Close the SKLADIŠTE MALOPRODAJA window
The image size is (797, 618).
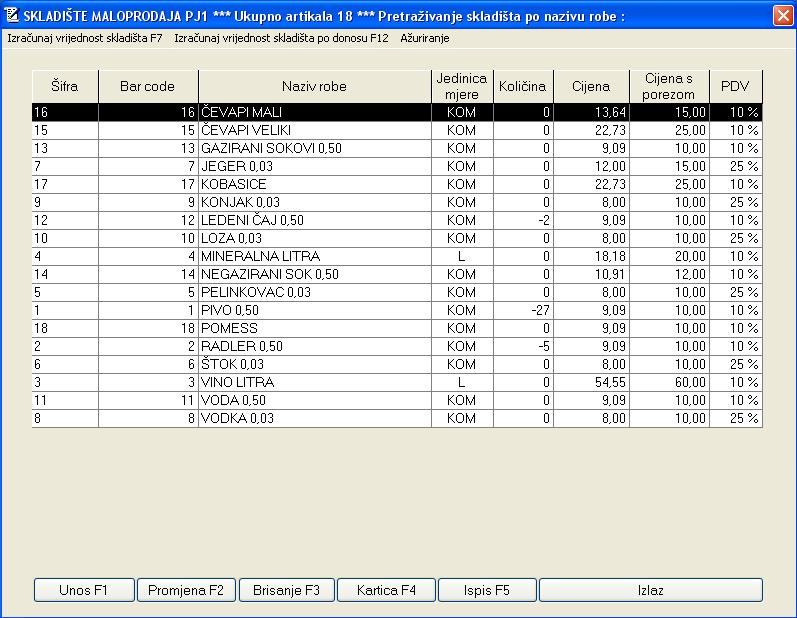tap(783, 15)
